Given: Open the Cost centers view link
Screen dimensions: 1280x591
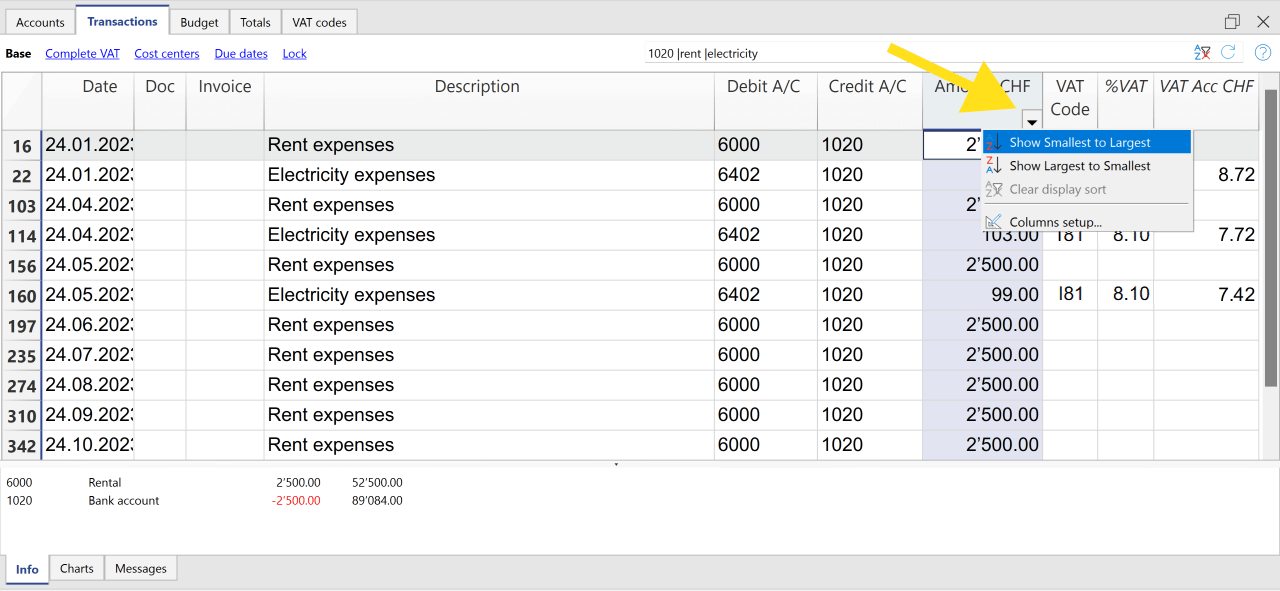Looking at the screenshot, I should 167,54.
